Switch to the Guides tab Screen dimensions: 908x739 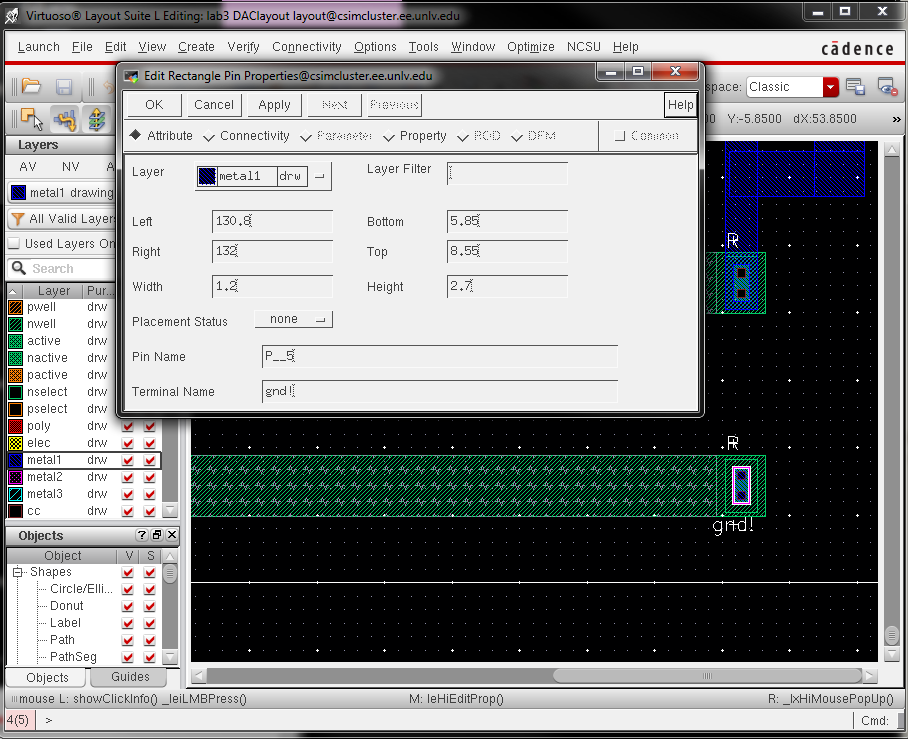point(130,677)
